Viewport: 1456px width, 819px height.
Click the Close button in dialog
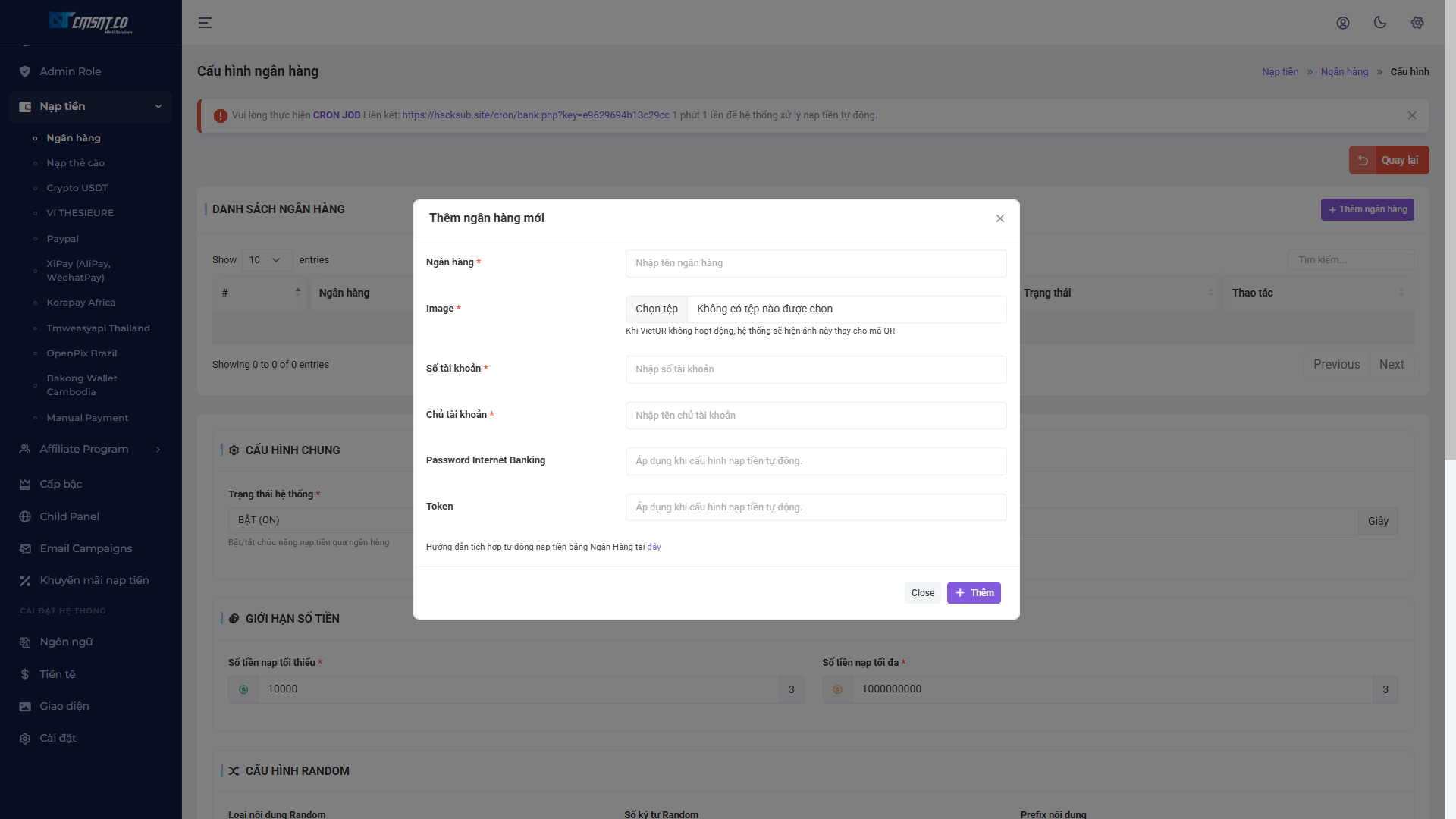(x=922, y=593)
